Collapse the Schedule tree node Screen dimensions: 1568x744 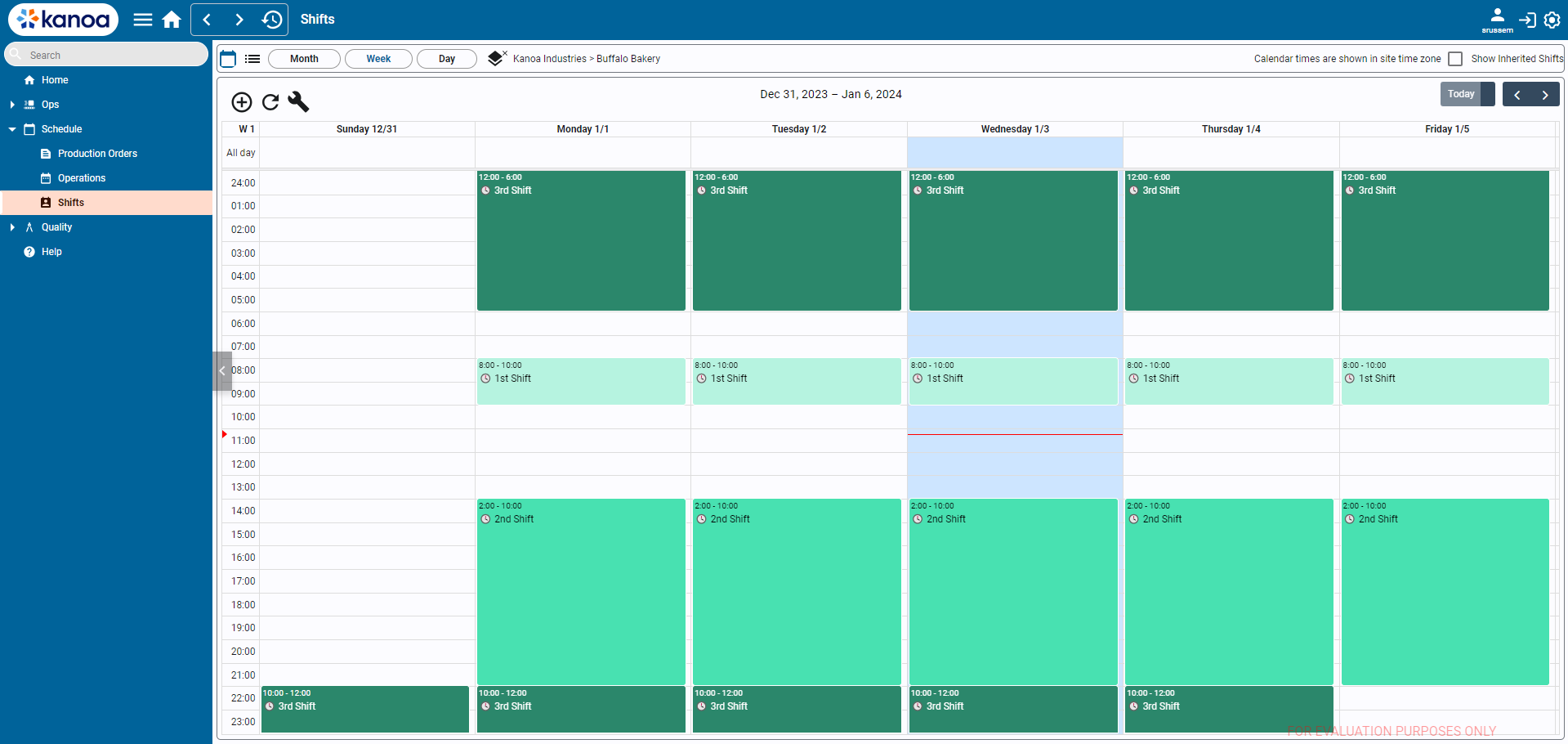12,129
